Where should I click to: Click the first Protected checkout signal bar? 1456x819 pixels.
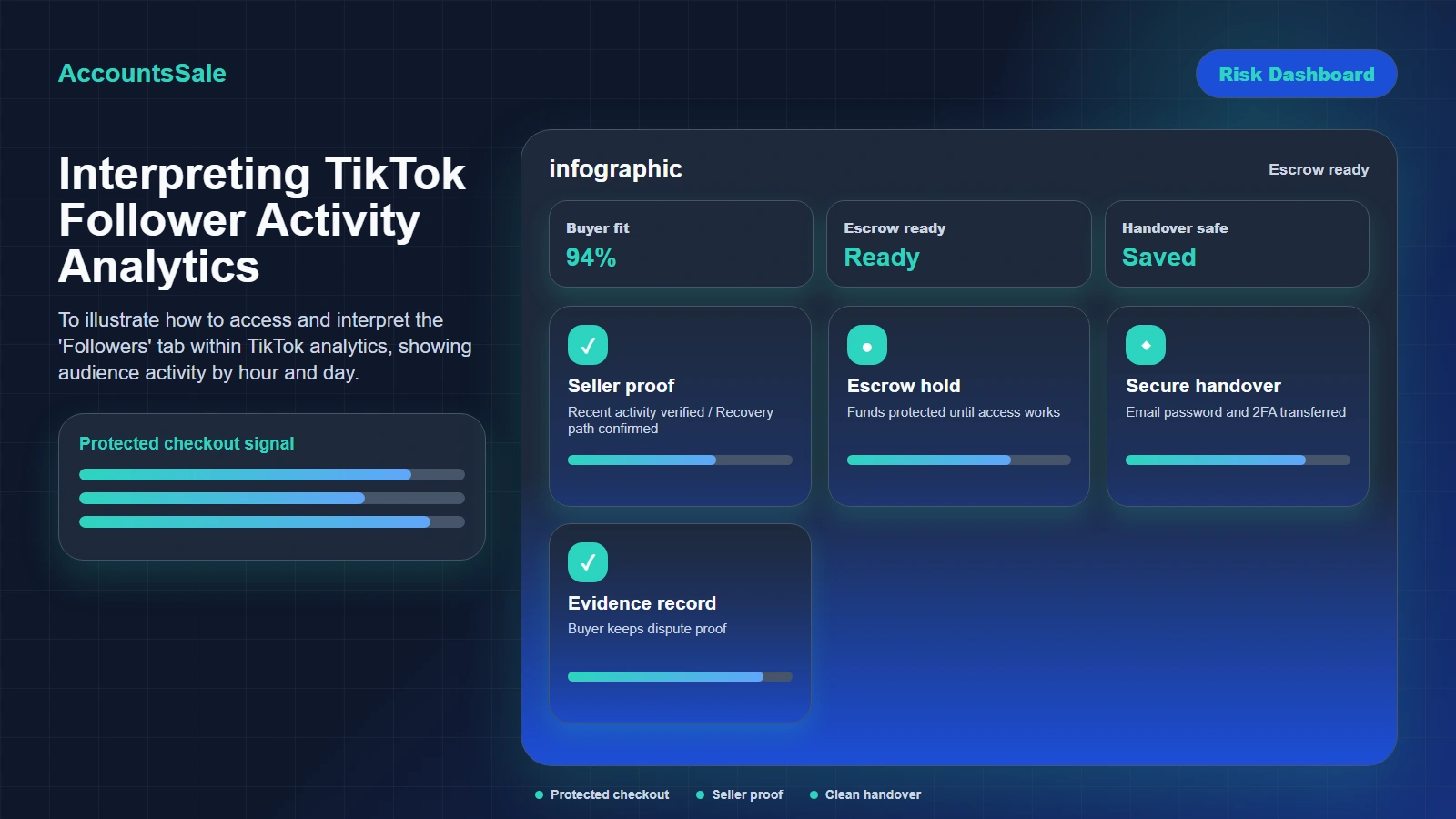[272, 474]
